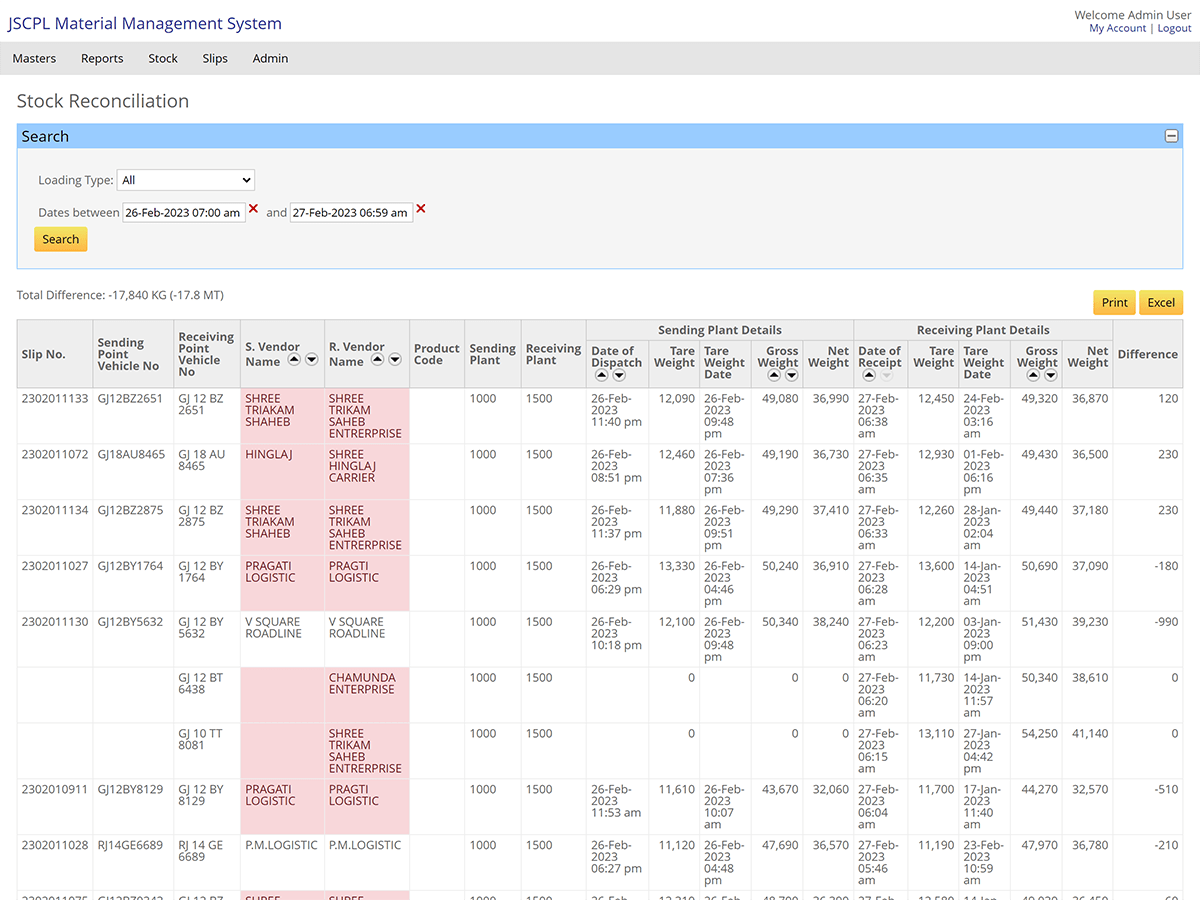Clear the end date using red X icon

click(x=421, y=211)
